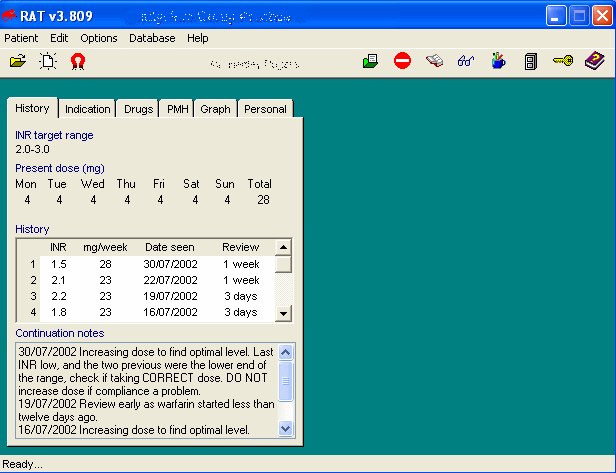Click the red stop sign icon
This screenshot has height=473, width=616.
point(402,61)
